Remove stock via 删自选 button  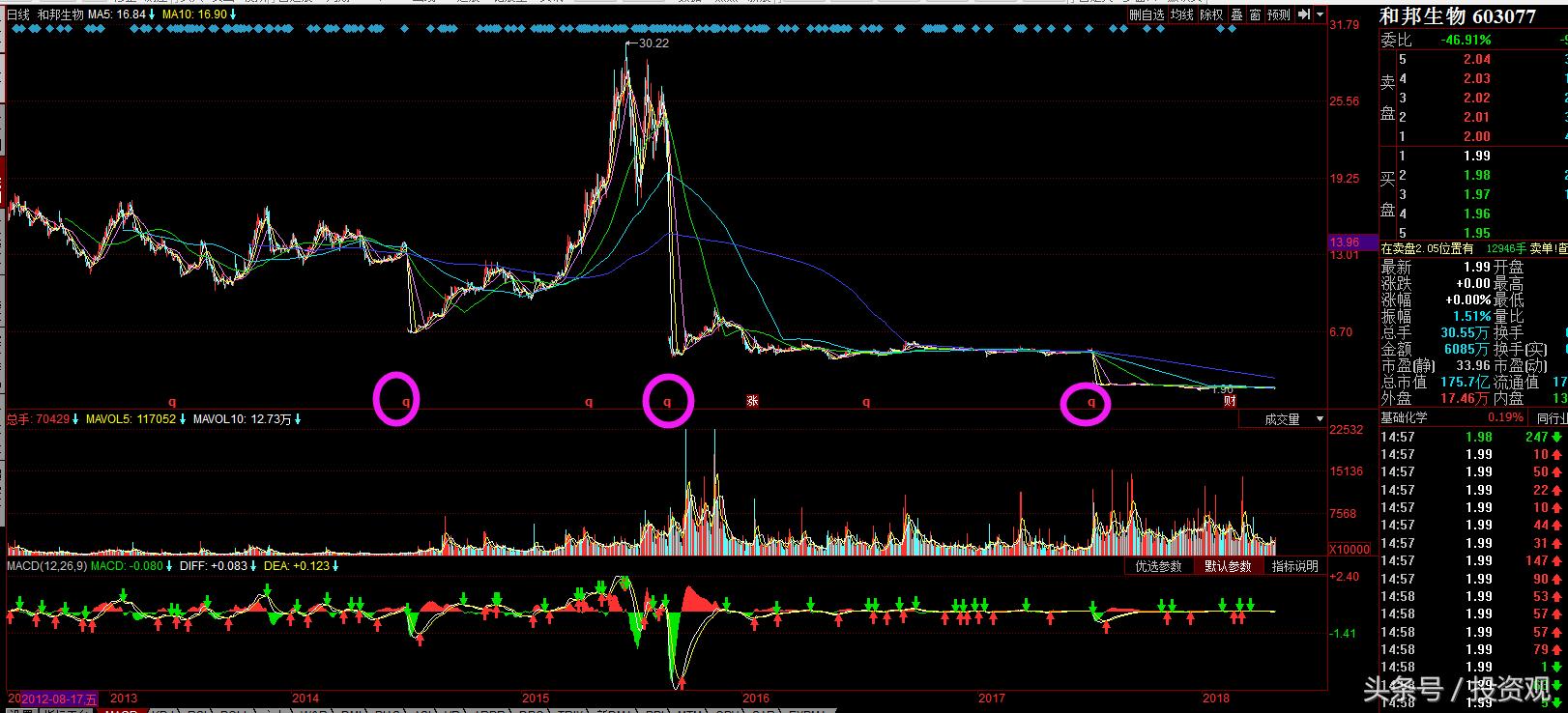pyautogui.click(x=1147, y=14)
